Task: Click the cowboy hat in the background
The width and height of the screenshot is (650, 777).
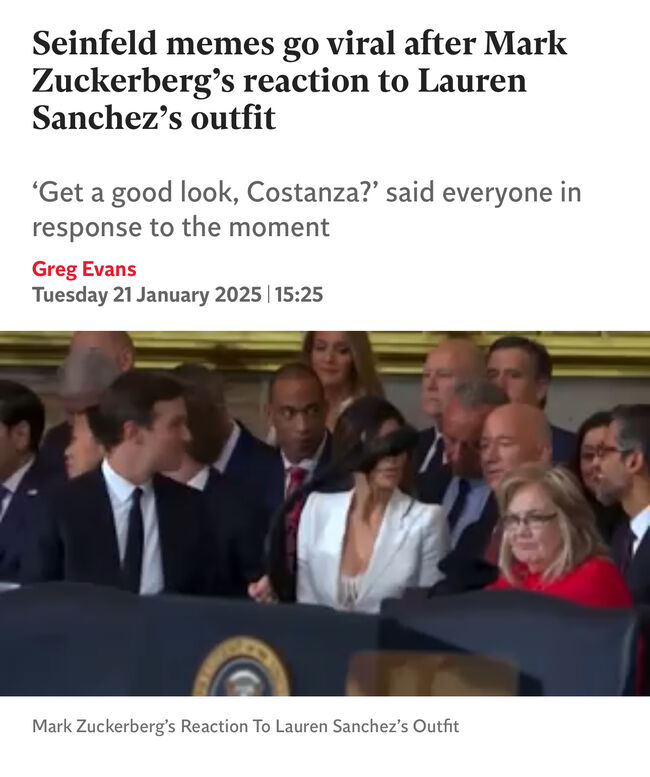Action: tap(89, 379)
